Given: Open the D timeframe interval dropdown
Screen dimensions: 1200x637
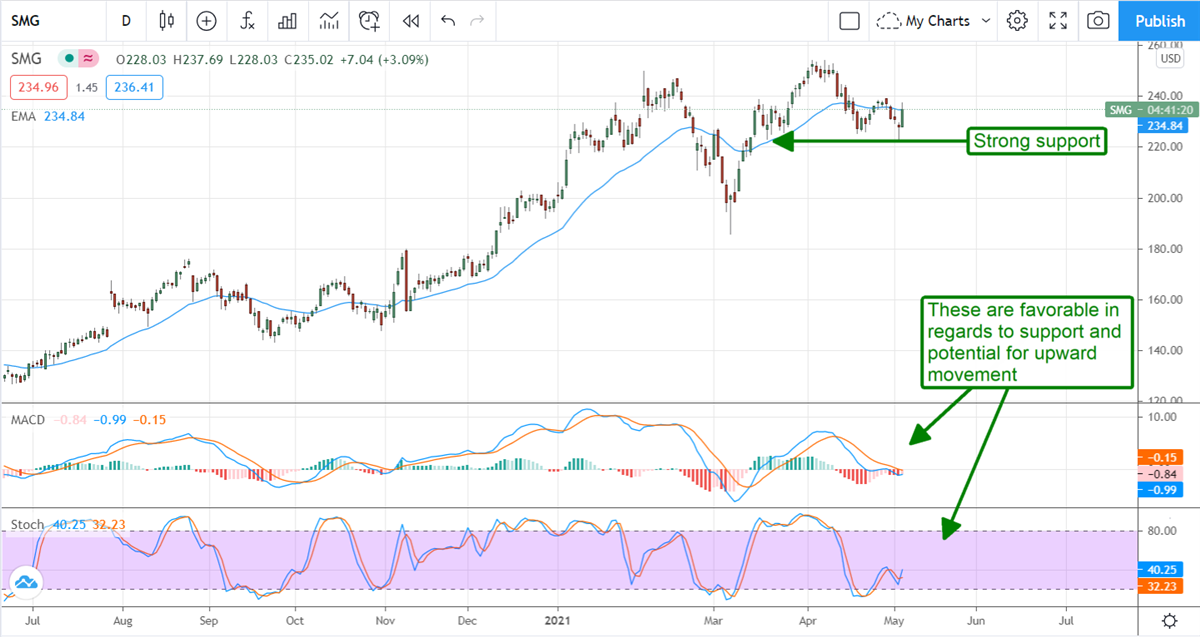Looking at the screenshot, I should (x=125, y=20).
